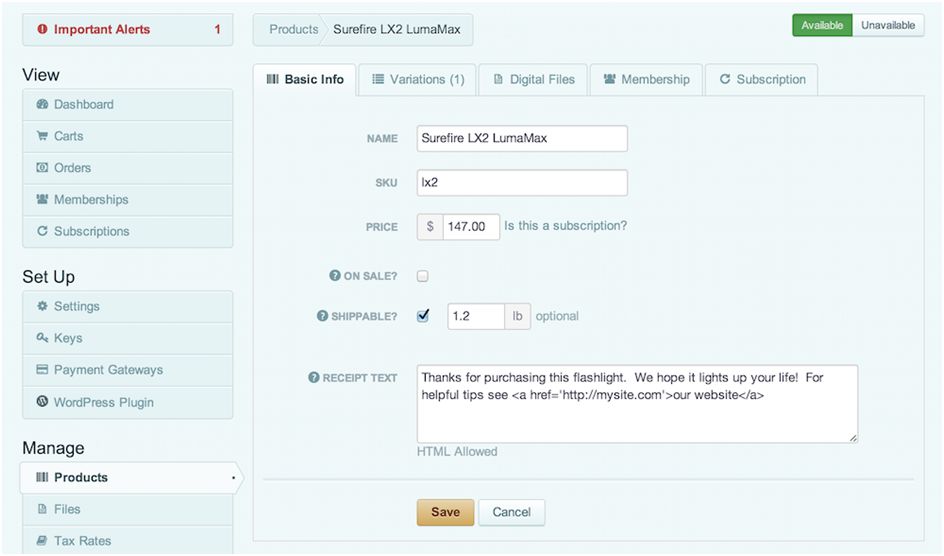
Task: Set product status to Available
Action: [x=822, y=25]
